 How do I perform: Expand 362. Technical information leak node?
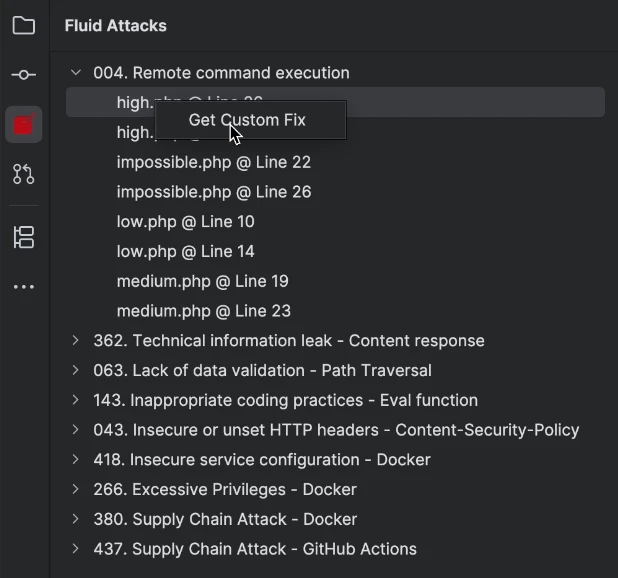pyautogui.click(x=76, y=341)
